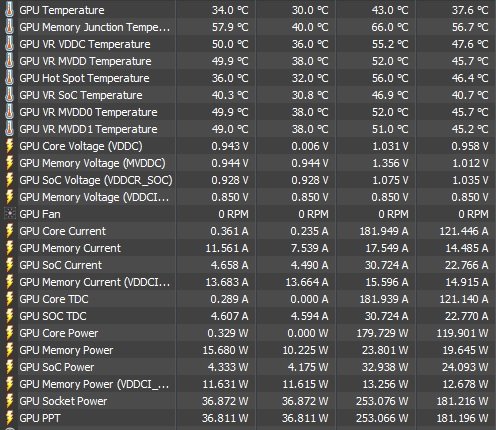Select the GPU Core Power sensor label

pyautogui.click(x=59, y=333)
